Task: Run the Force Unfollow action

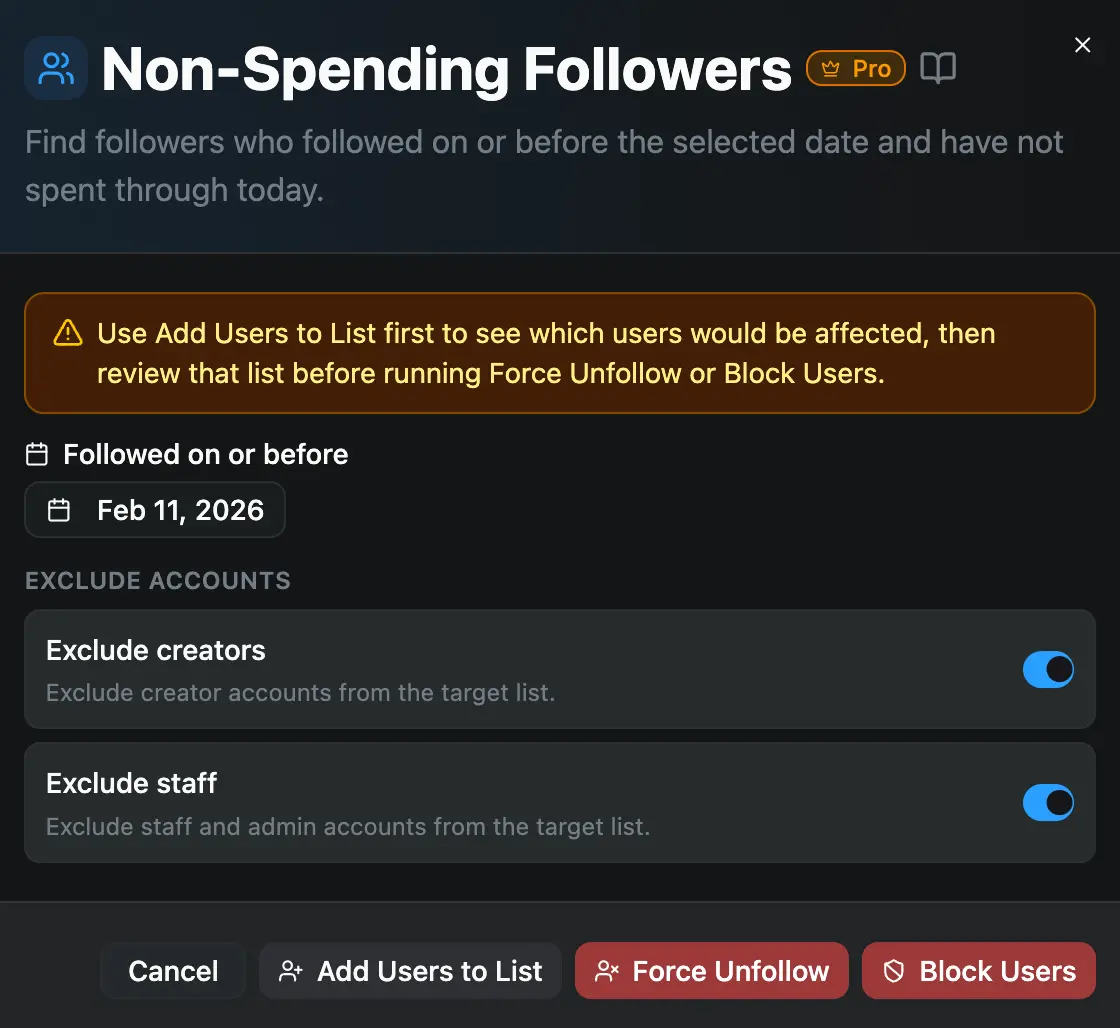Action: point(711,970)
